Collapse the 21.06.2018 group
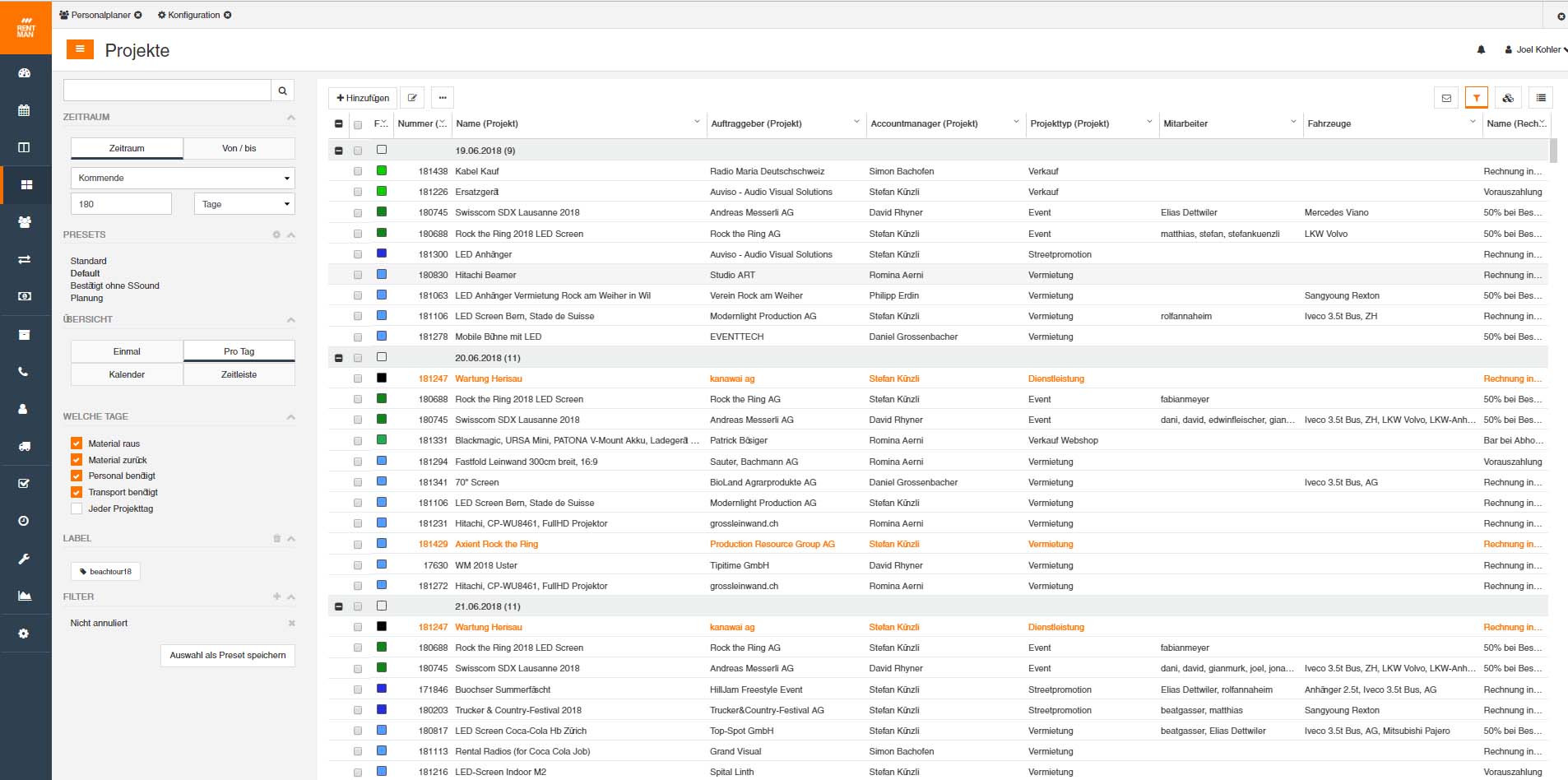This screenshot has height=780, width=1568. click(338, 606)
